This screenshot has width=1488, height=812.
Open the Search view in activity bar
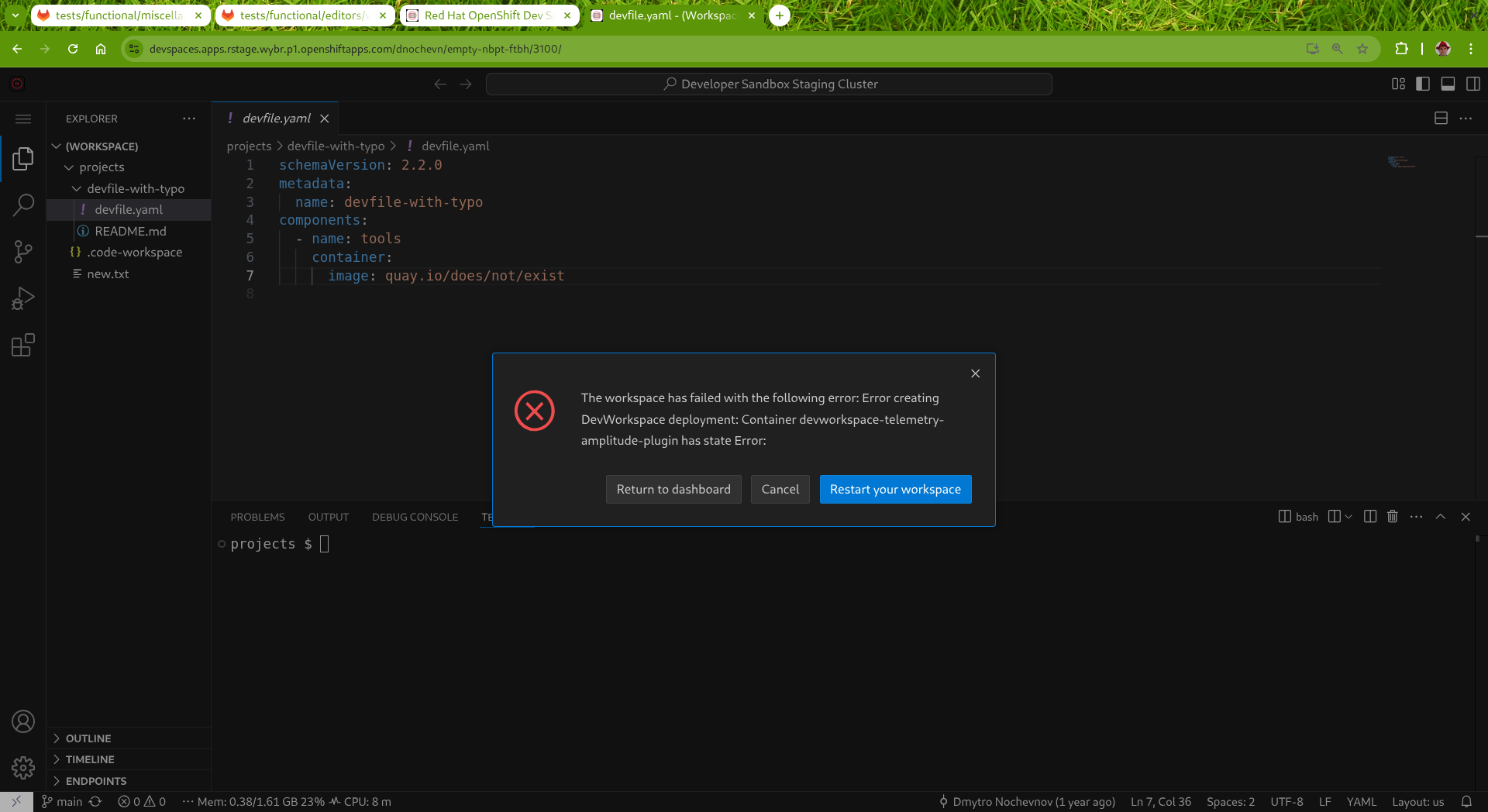tap(23, 205)
